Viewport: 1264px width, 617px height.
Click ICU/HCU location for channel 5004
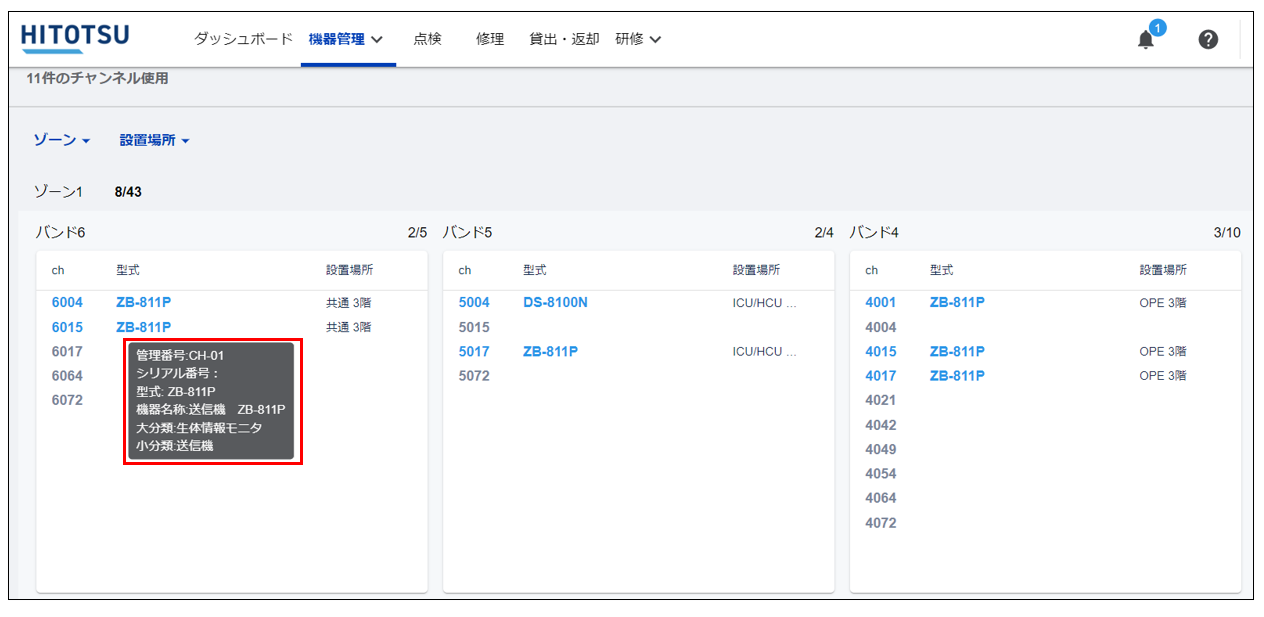[x=765, y=302]
